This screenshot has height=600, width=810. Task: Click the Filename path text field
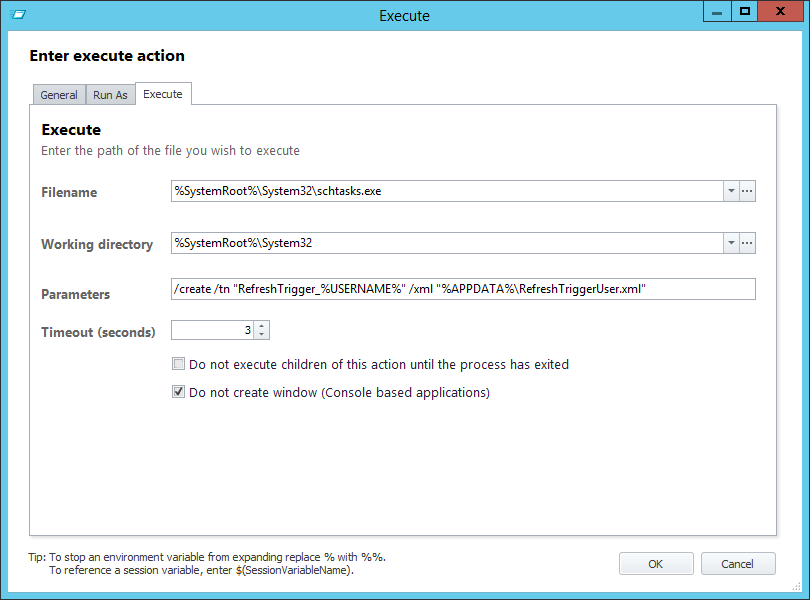pos(446,191)
